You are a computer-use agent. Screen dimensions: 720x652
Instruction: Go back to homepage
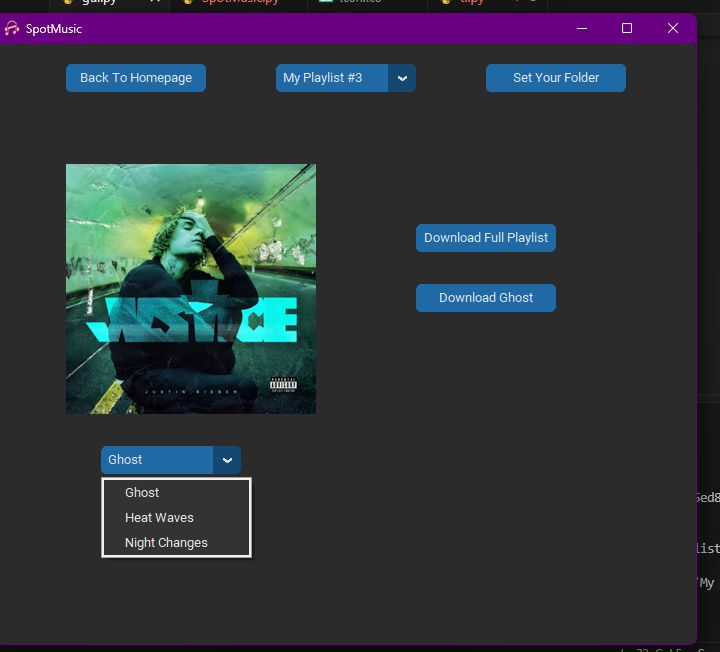coord(136,78)
